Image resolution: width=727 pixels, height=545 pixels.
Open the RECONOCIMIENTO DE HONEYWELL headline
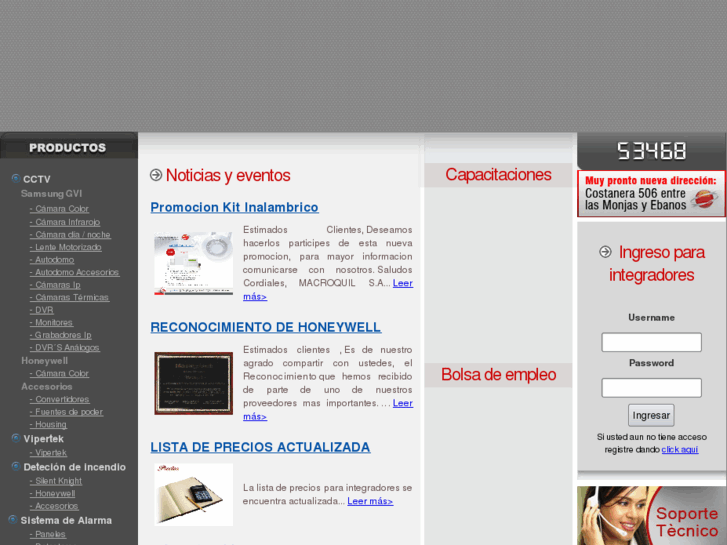point(266,327)
